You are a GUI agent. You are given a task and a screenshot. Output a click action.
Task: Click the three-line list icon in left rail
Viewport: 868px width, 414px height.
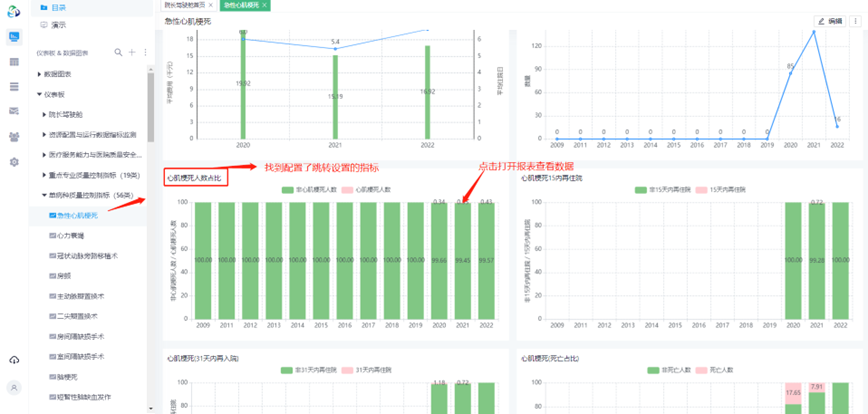click(14, 86)
